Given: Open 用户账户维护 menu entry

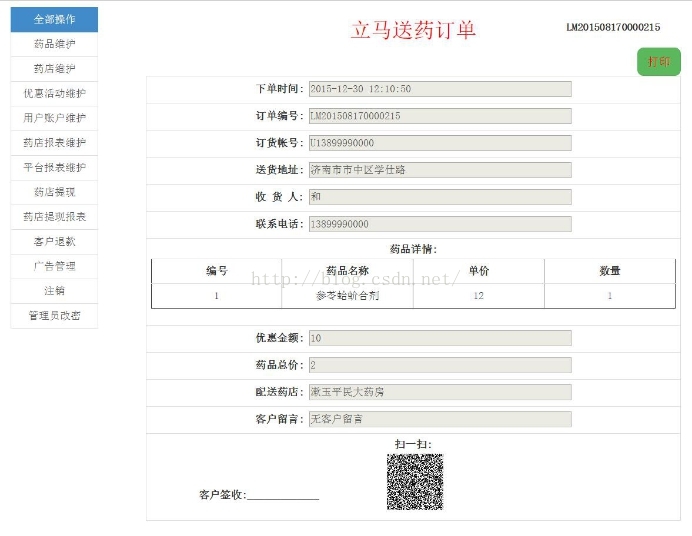Looking at the screenshot, I should (x=54, y=118).
